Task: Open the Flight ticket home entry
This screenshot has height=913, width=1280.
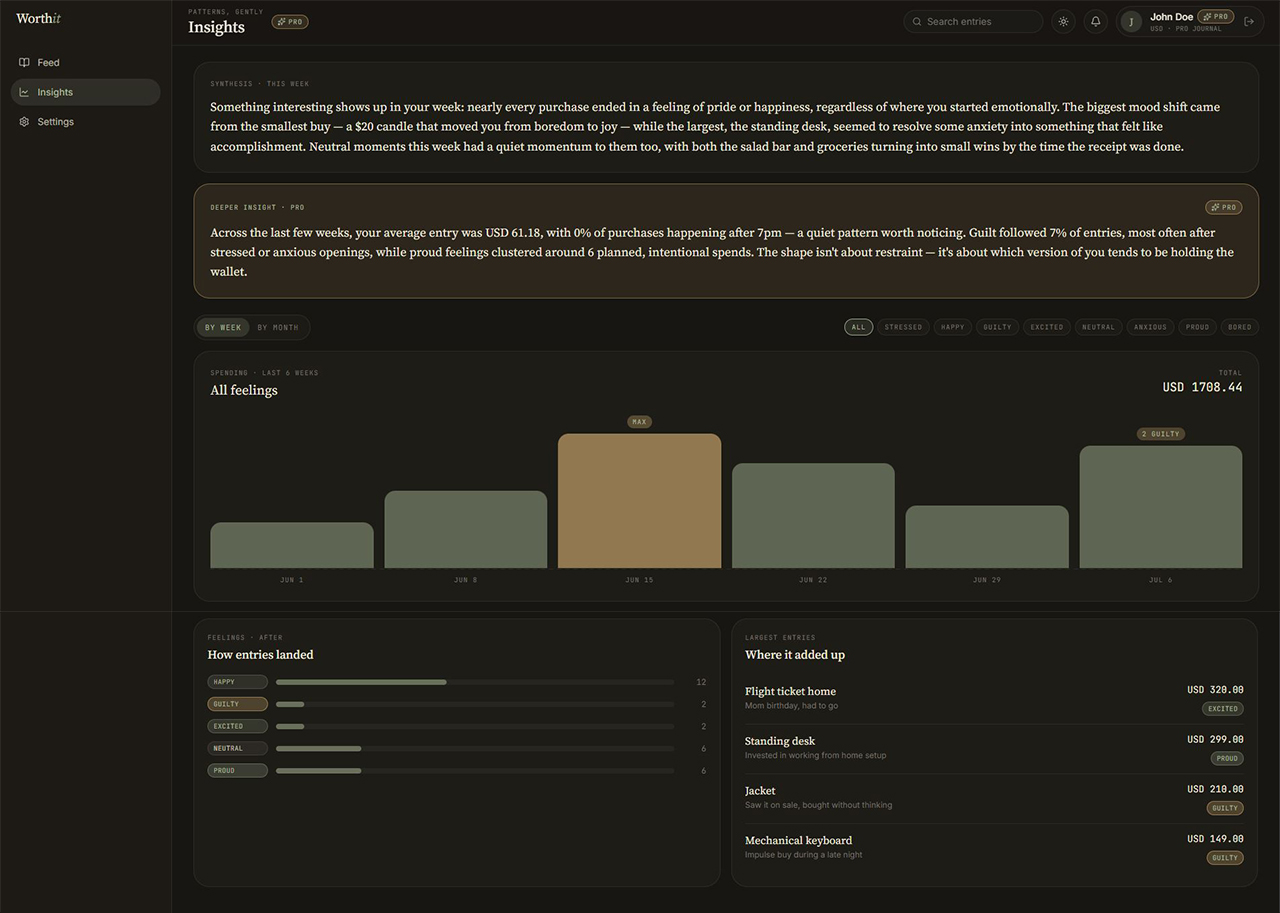Action: pos(994,699)
